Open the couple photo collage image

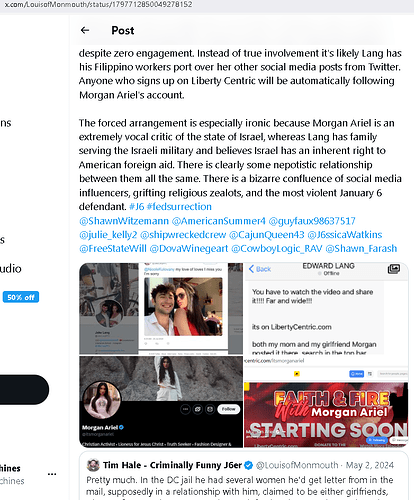pyautogui.click(x=161, y=309)
